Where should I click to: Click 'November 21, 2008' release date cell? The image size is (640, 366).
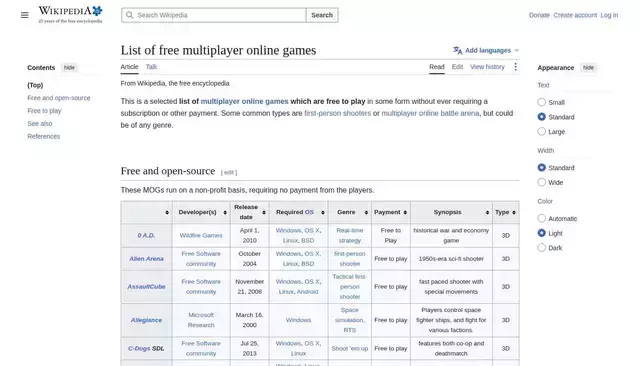[x=249, y=286]
